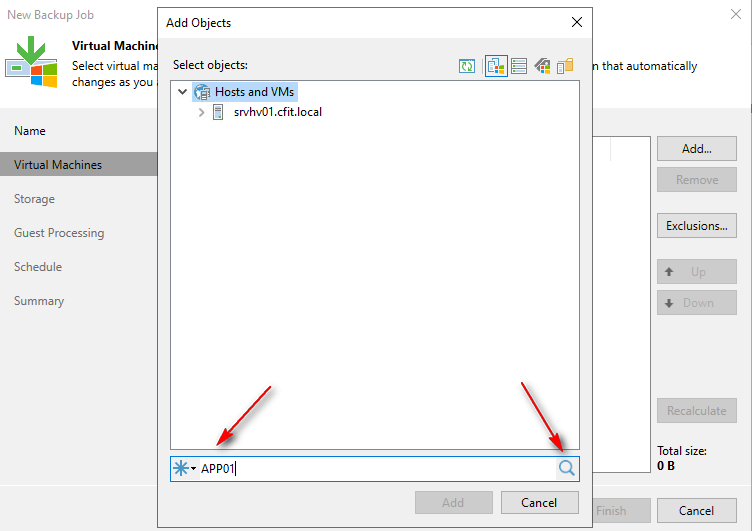The width and height of the screenshot is (752, 531).
Task: Switch to the VM tags view icon
Action: coord(542,66)
